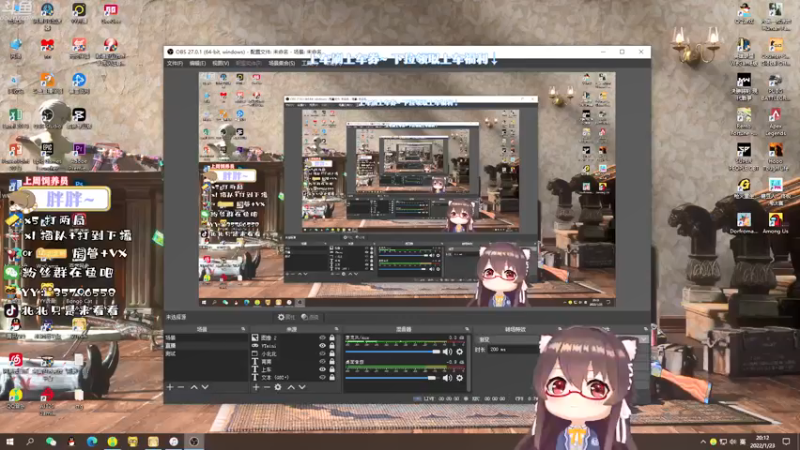
Task: Open source Filters button below preview
Action: 310,317
